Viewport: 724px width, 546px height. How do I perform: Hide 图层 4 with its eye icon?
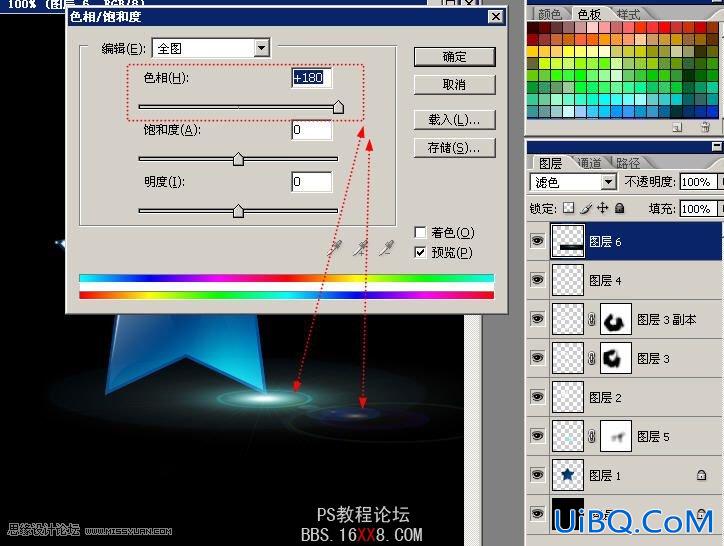537,279
